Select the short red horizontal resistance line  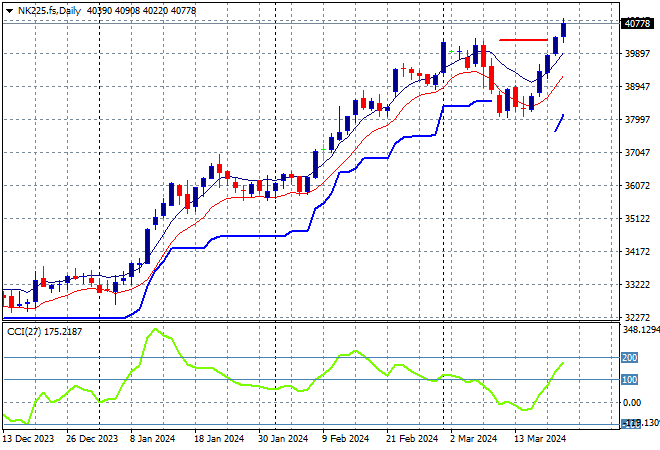(523, 40)
